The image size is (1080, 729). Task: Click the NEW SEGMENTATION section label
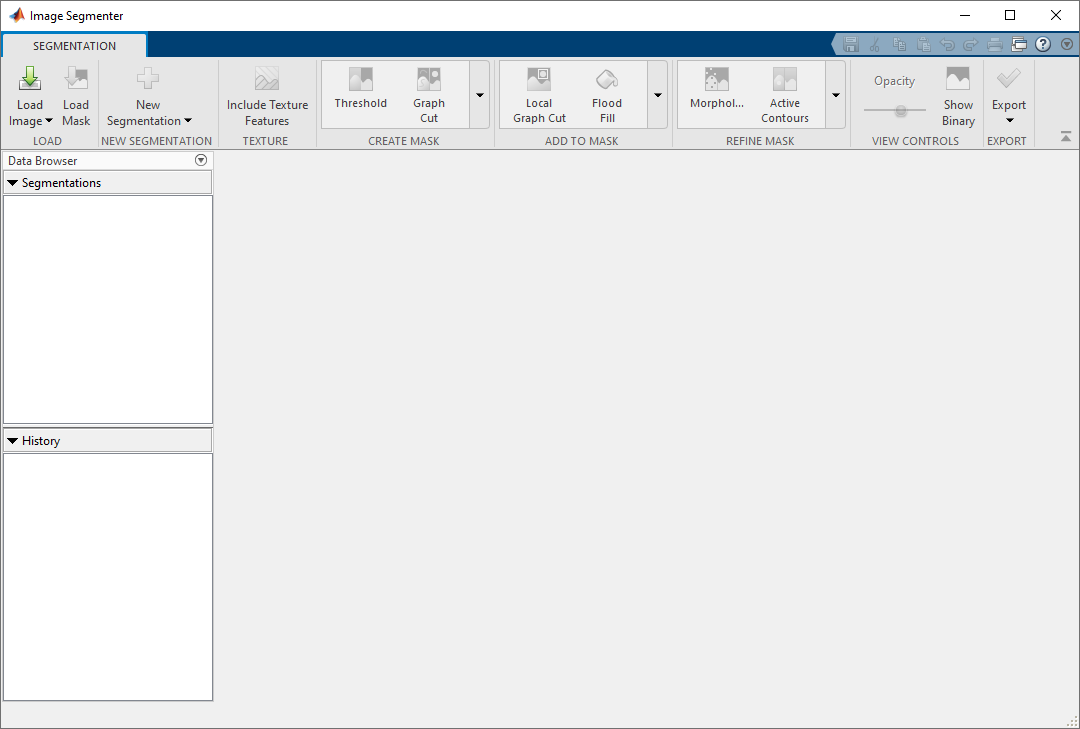[x=156, y=141]
